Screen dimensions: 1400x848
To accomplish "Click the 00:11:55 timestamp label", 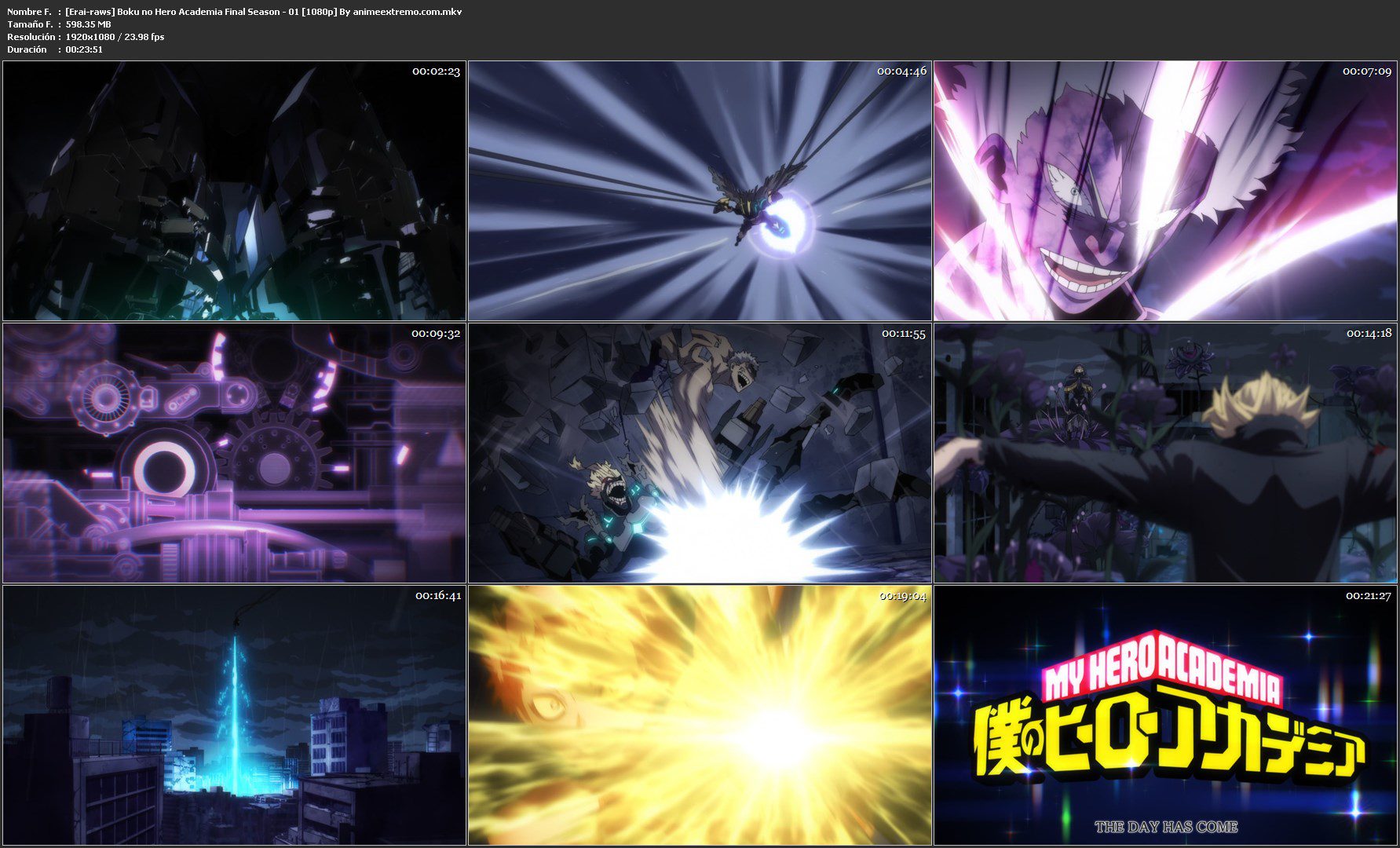I will click(x=903, y=334).
